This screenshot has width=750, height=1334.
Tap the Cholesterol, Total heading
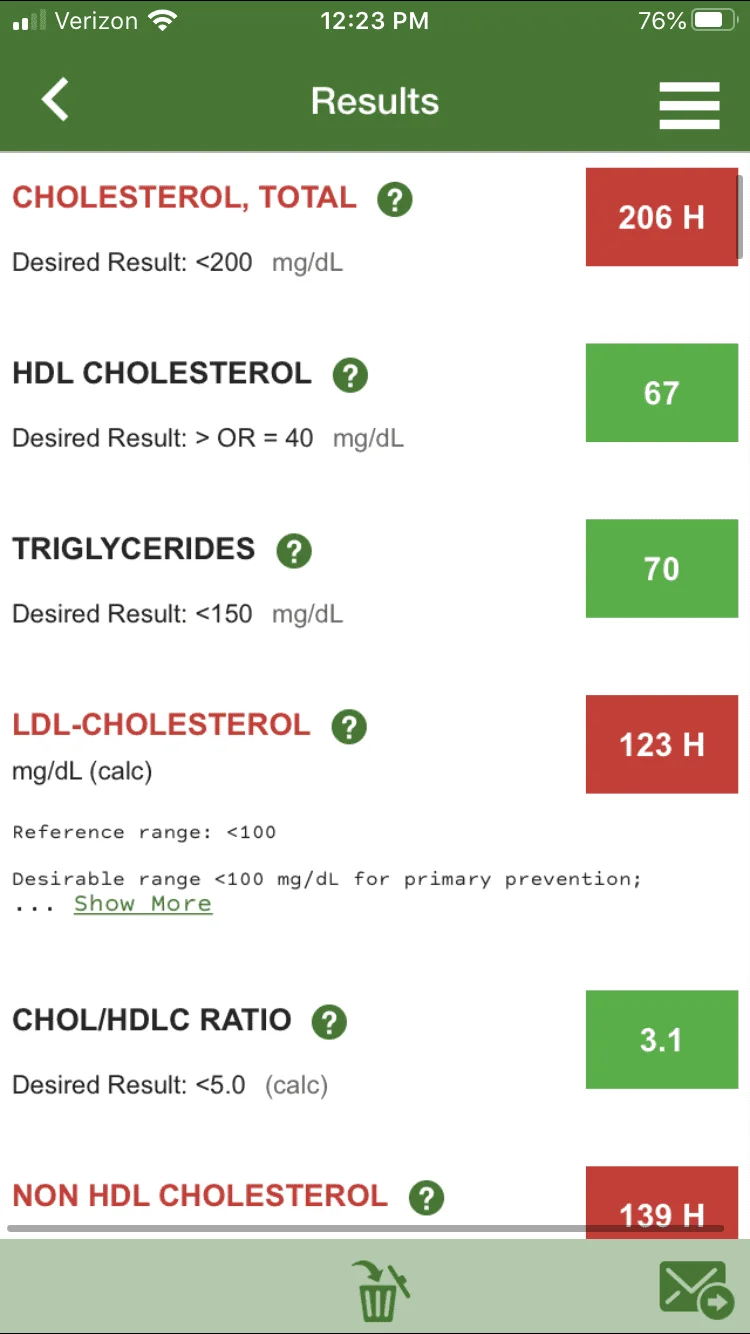[184, 197]
